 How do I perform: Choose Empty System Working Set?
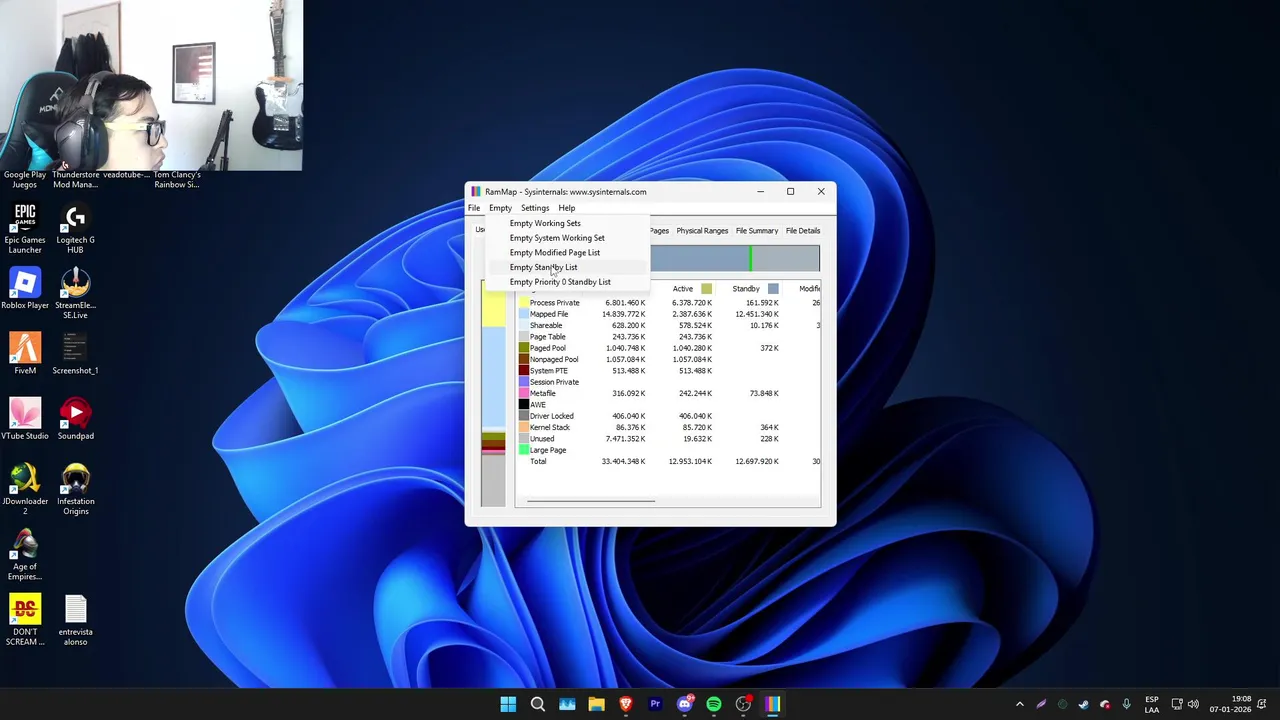coord(568,238)
